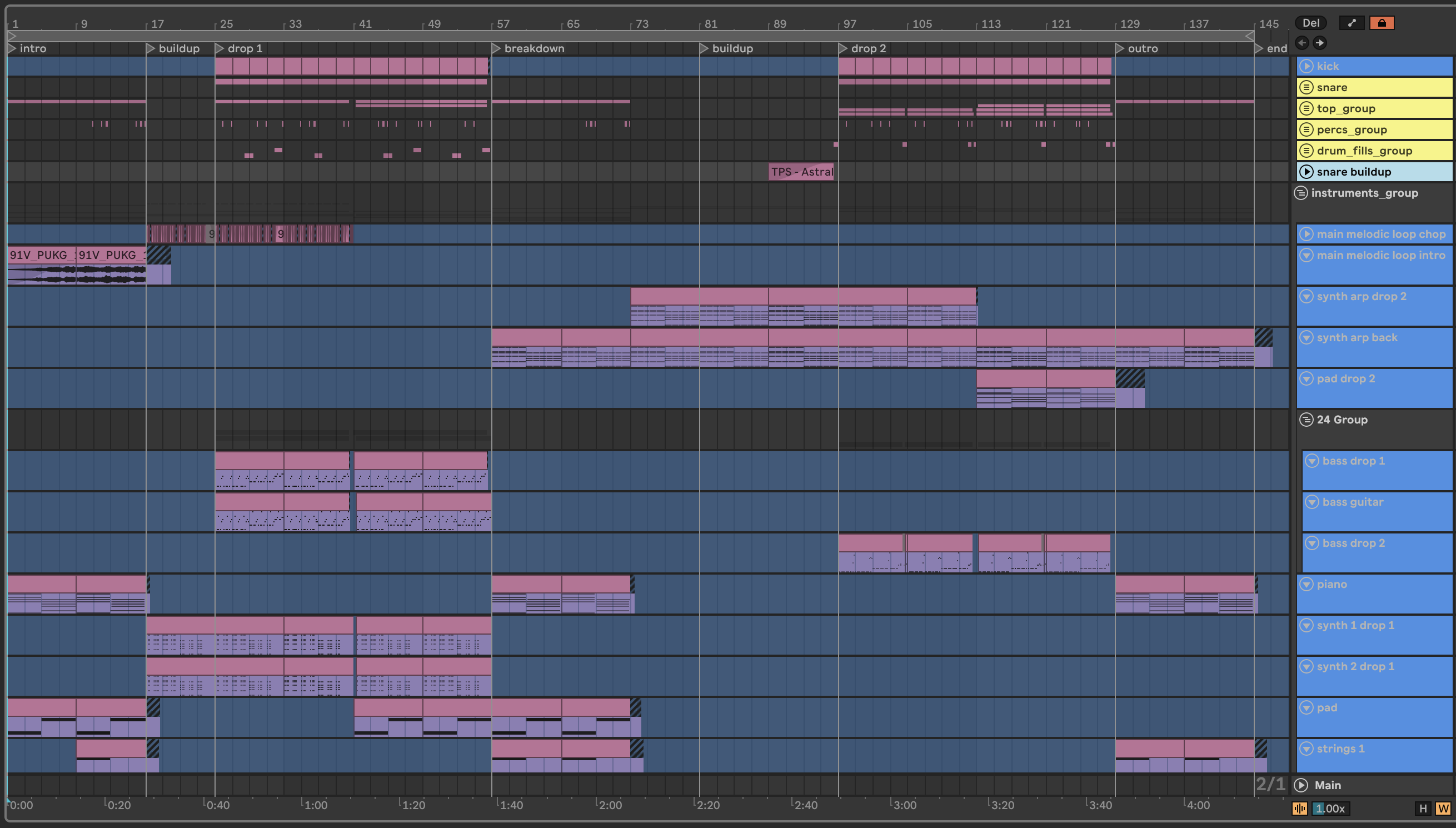The height and width of the screenshot is (828, 1456).
Task: Jump to the drop 2 locator
Action: click(843, 48)
